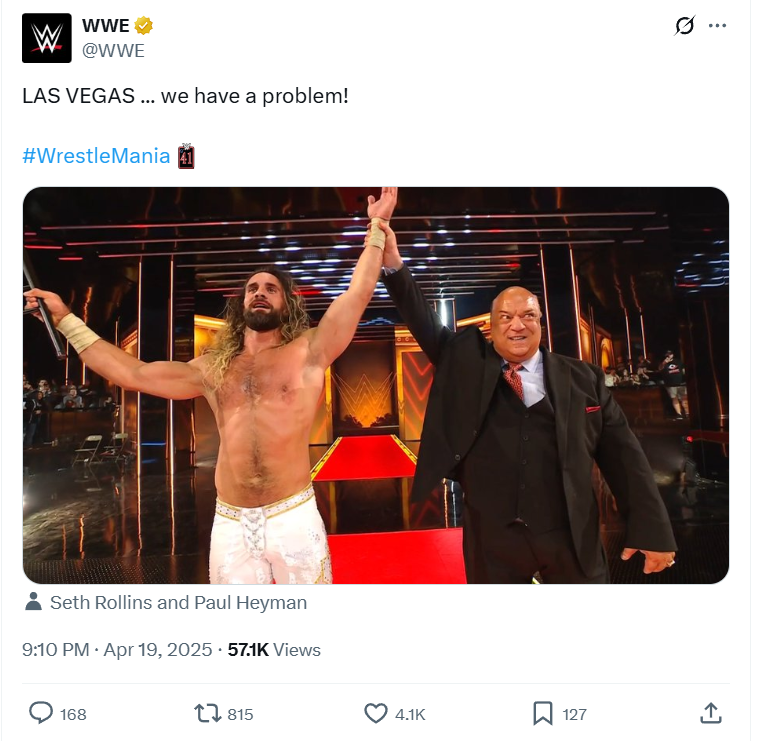The width and height of the screenshot is (782, 741).
Task: Like the post with the heart icon
Action: [x=376, y=713]
